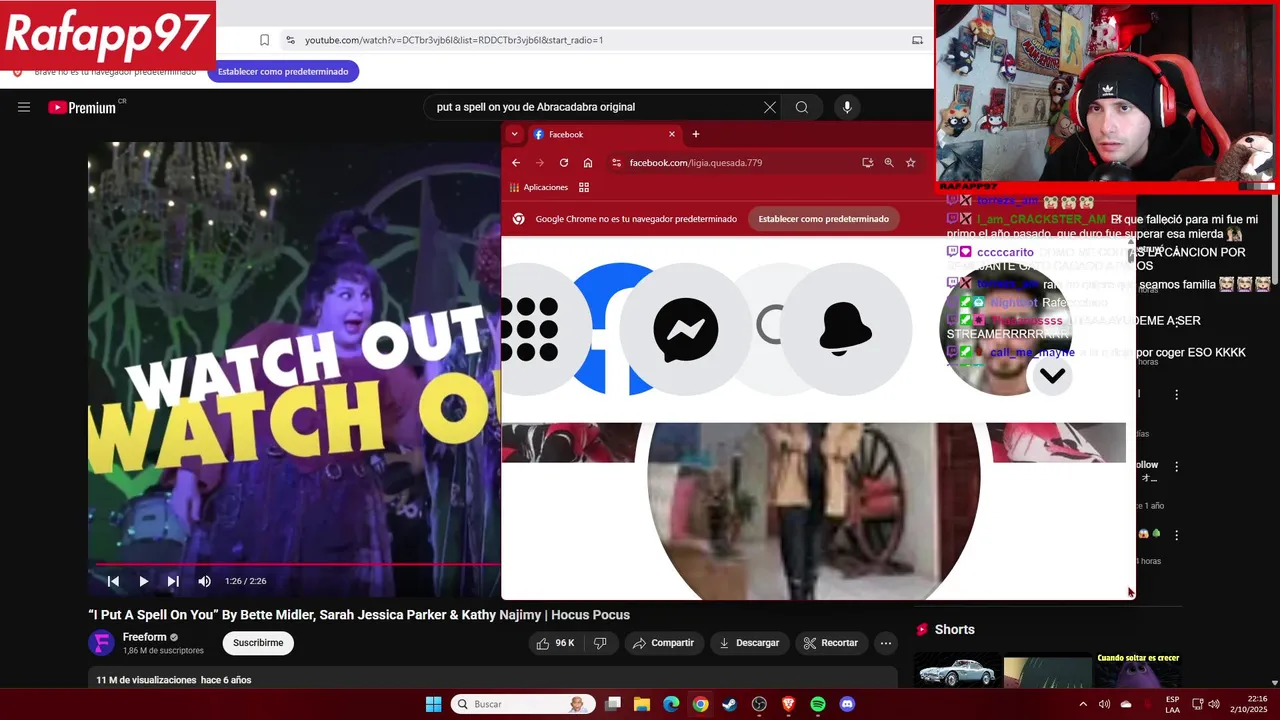Screen dimensions: 1280x720
Task: Open a new tab in Chrome
Action: tap(696, 134)
